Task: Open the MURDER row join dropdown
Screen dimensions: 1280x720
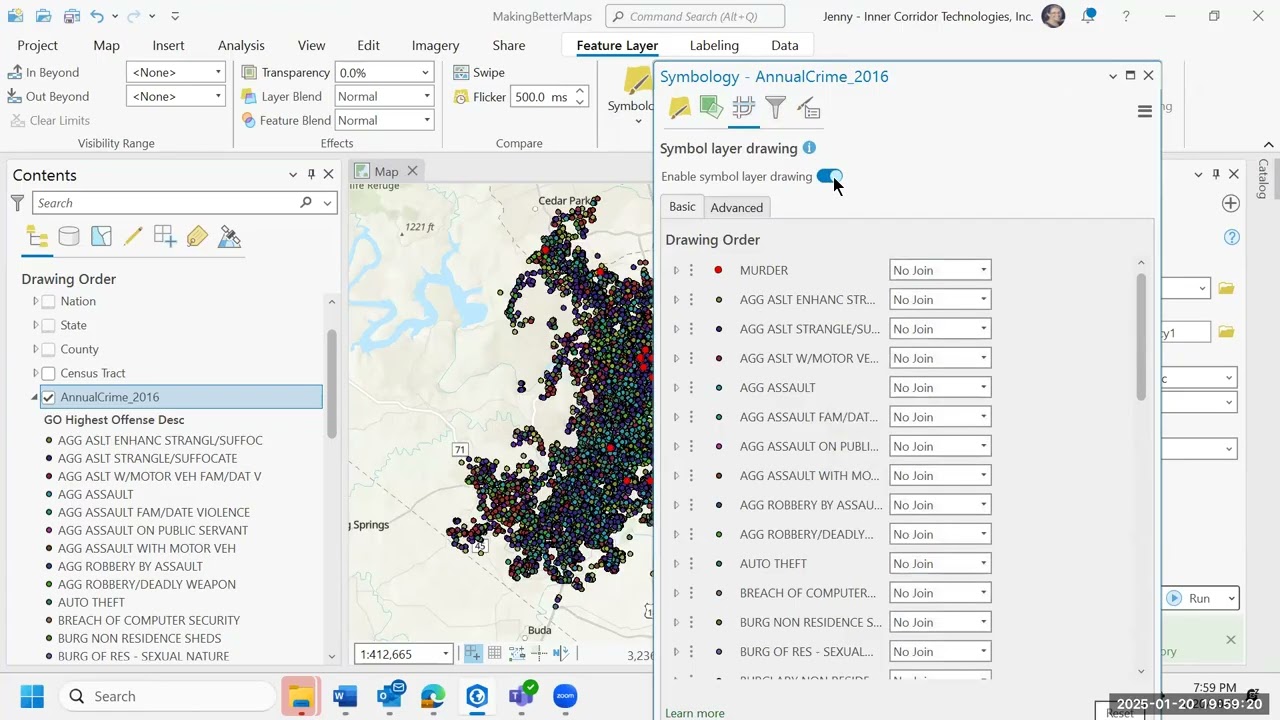Action: tap(940, 270)
